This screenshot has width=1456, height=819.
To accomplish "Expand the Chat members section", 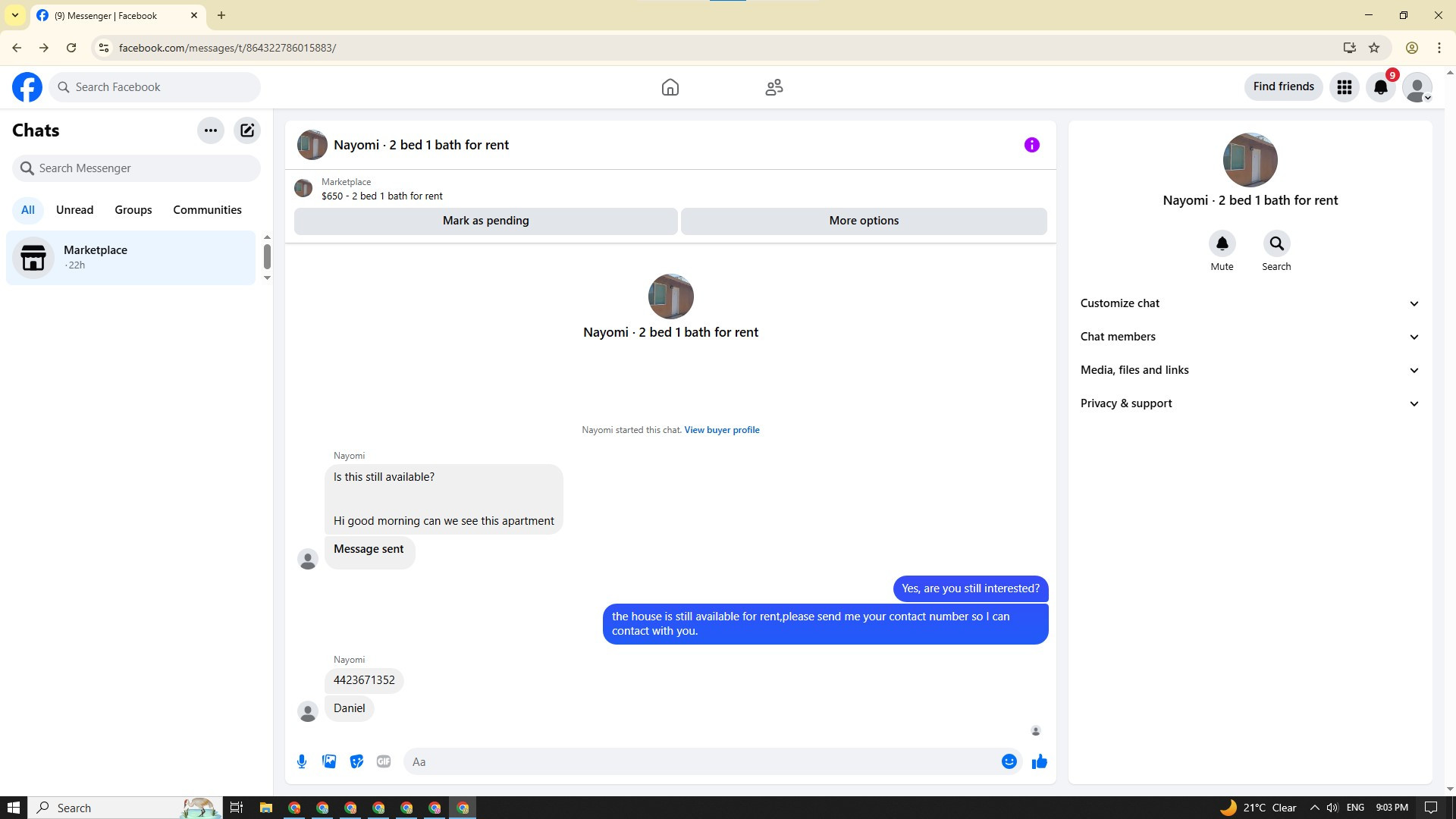I will tap(1249, 337).
